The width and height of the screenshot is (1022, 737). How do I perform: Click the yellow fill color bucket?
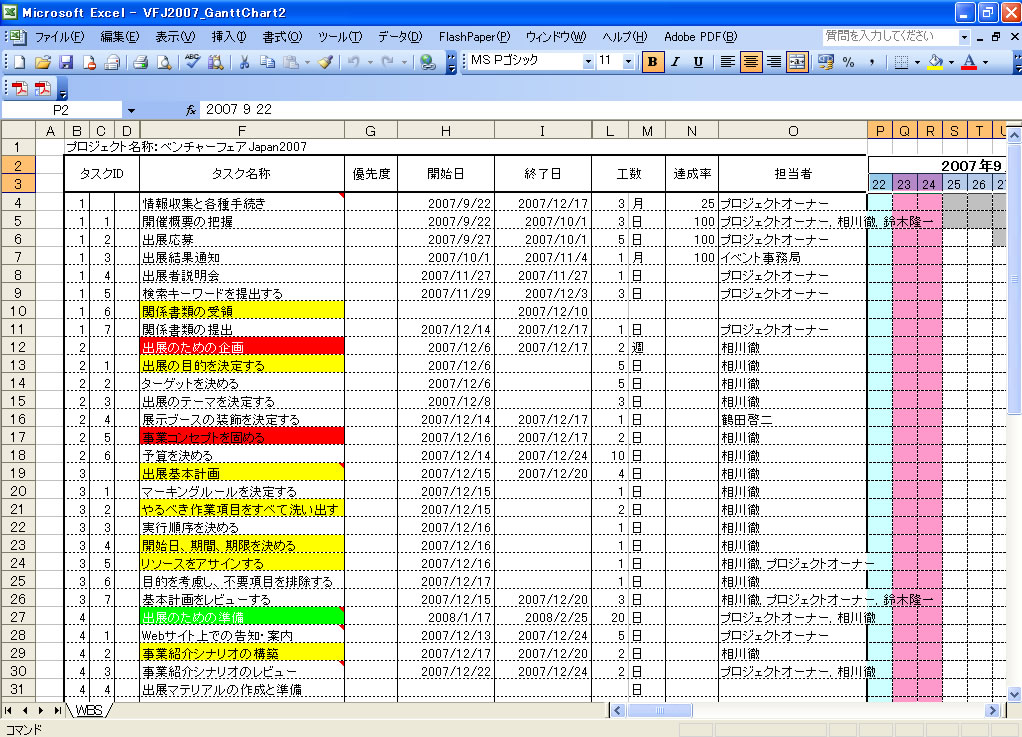934,62
